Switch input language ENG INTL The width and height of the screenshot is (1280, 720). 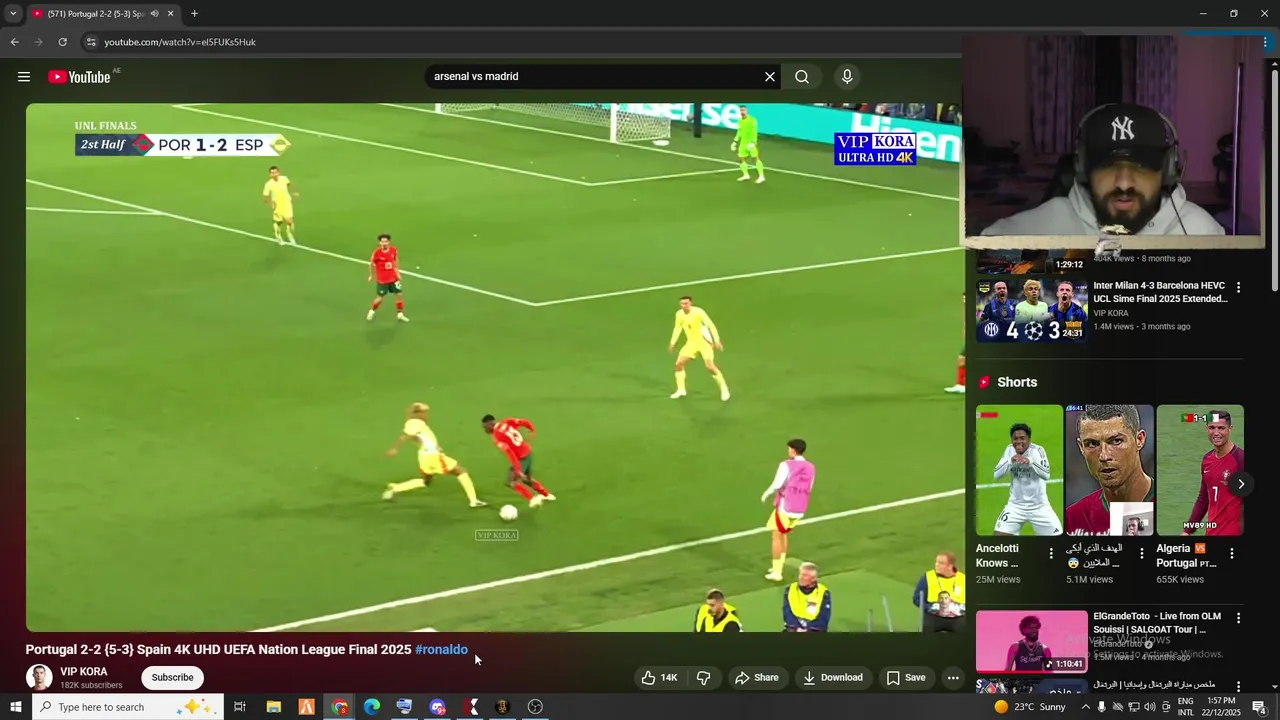coord(1185,707)
